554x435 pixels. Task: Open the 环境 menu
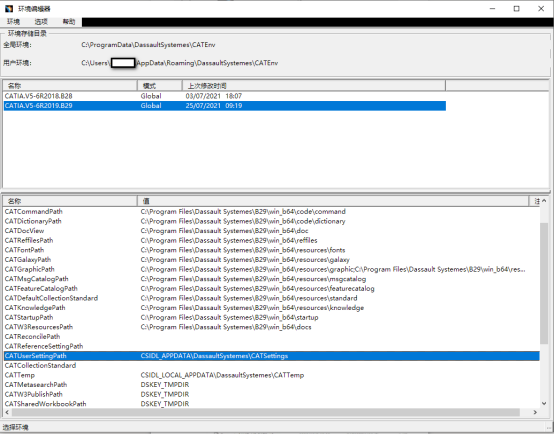(13, 22)
